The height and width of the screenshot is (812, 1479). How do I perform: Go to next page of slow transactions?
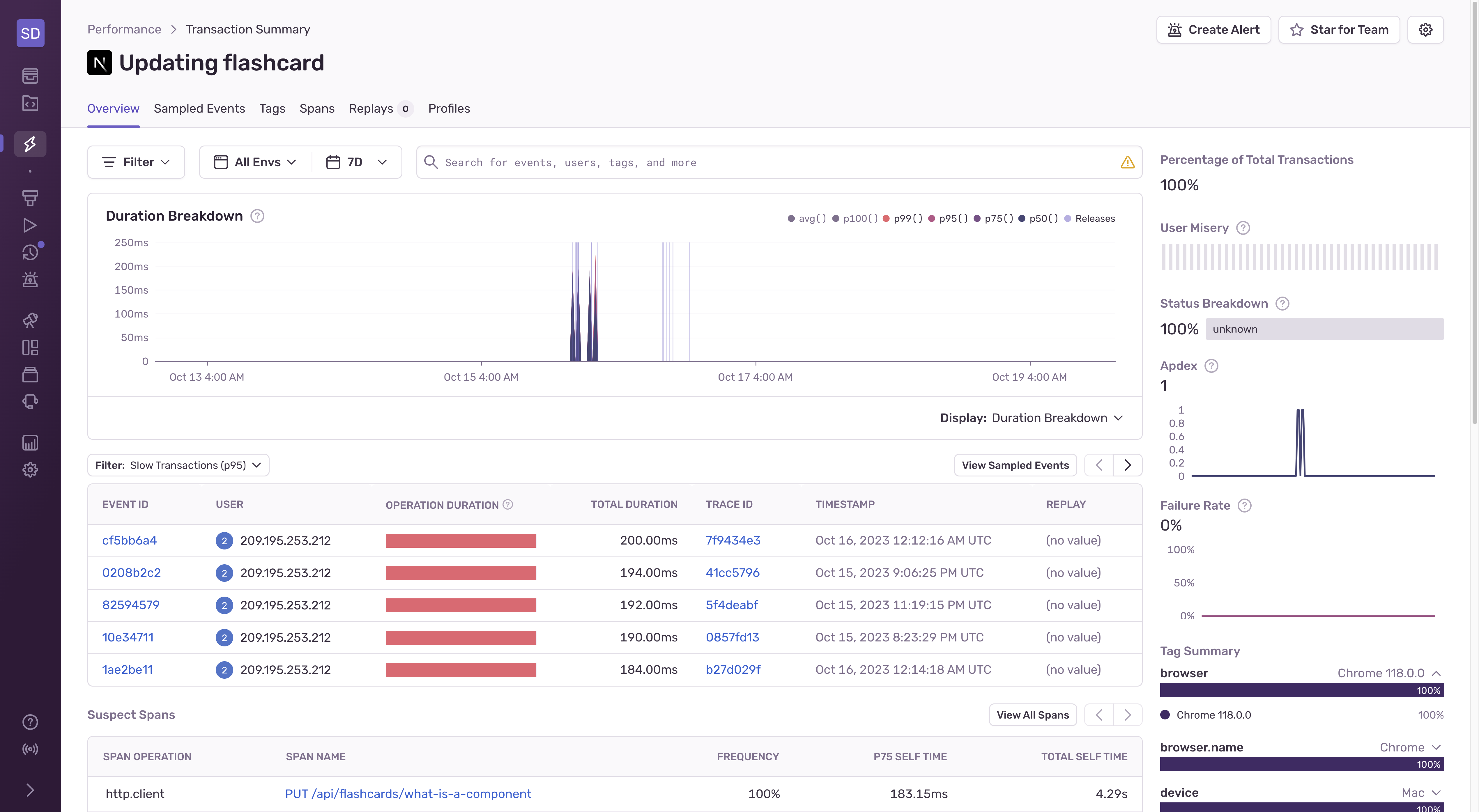point(1128,465)
